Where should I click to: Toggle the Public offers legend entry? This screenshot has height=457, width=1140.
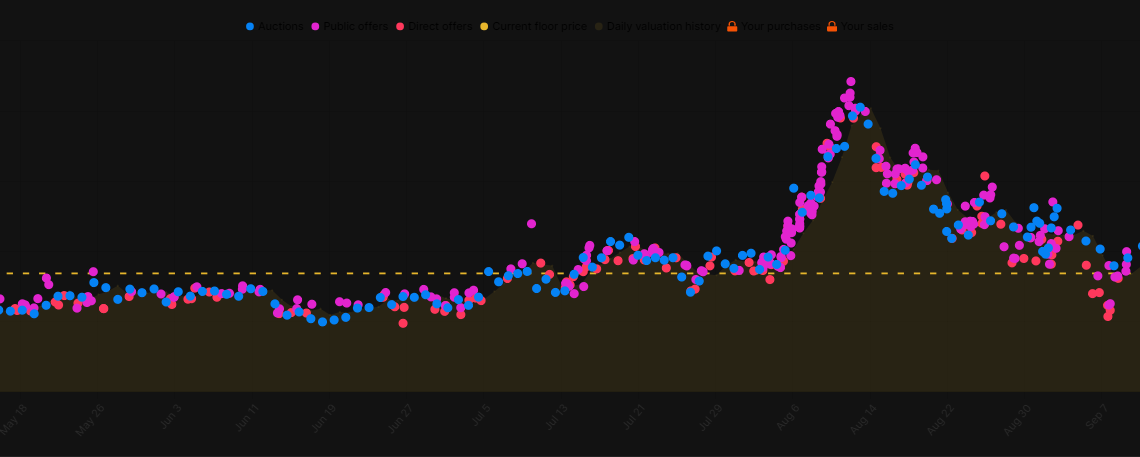pyautogui.click(x=316, y=27)
